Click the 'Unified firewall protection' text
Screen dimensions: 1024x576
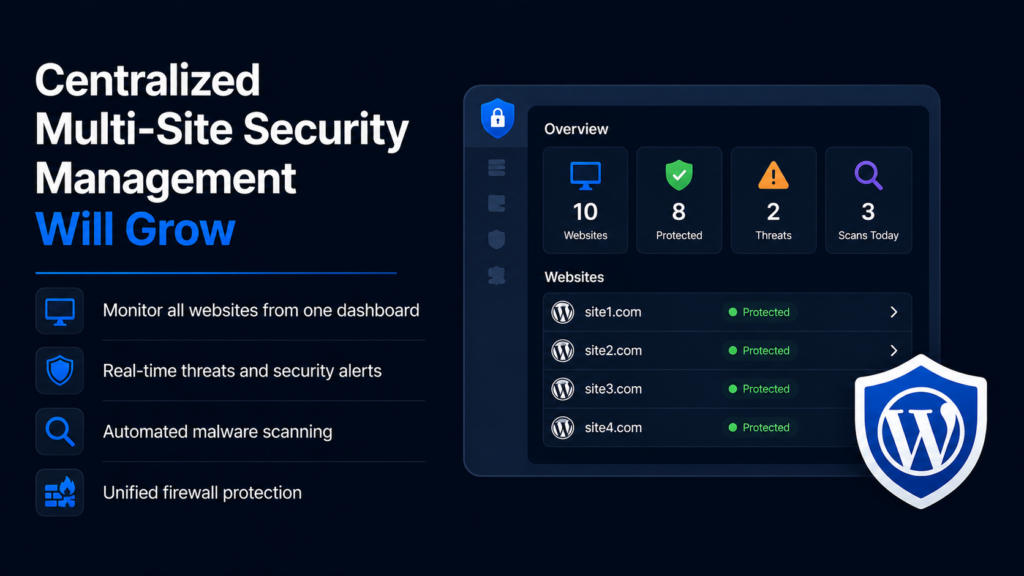point(202,492)
